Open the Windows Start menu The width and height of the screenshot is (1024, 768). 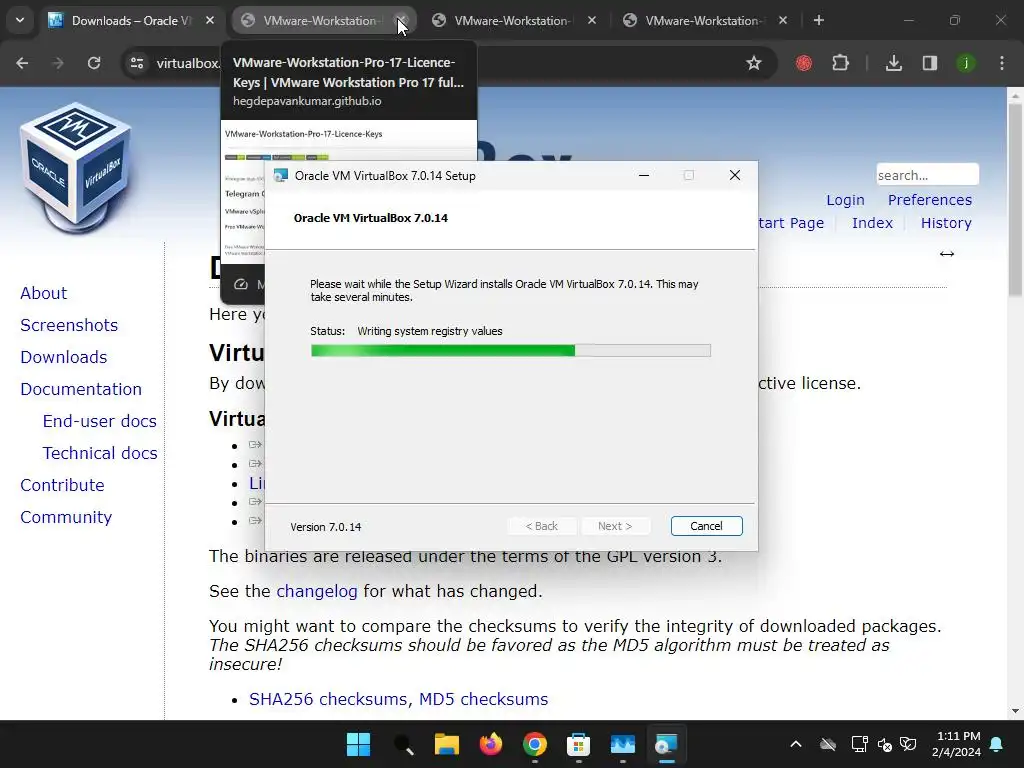(359, 744)
